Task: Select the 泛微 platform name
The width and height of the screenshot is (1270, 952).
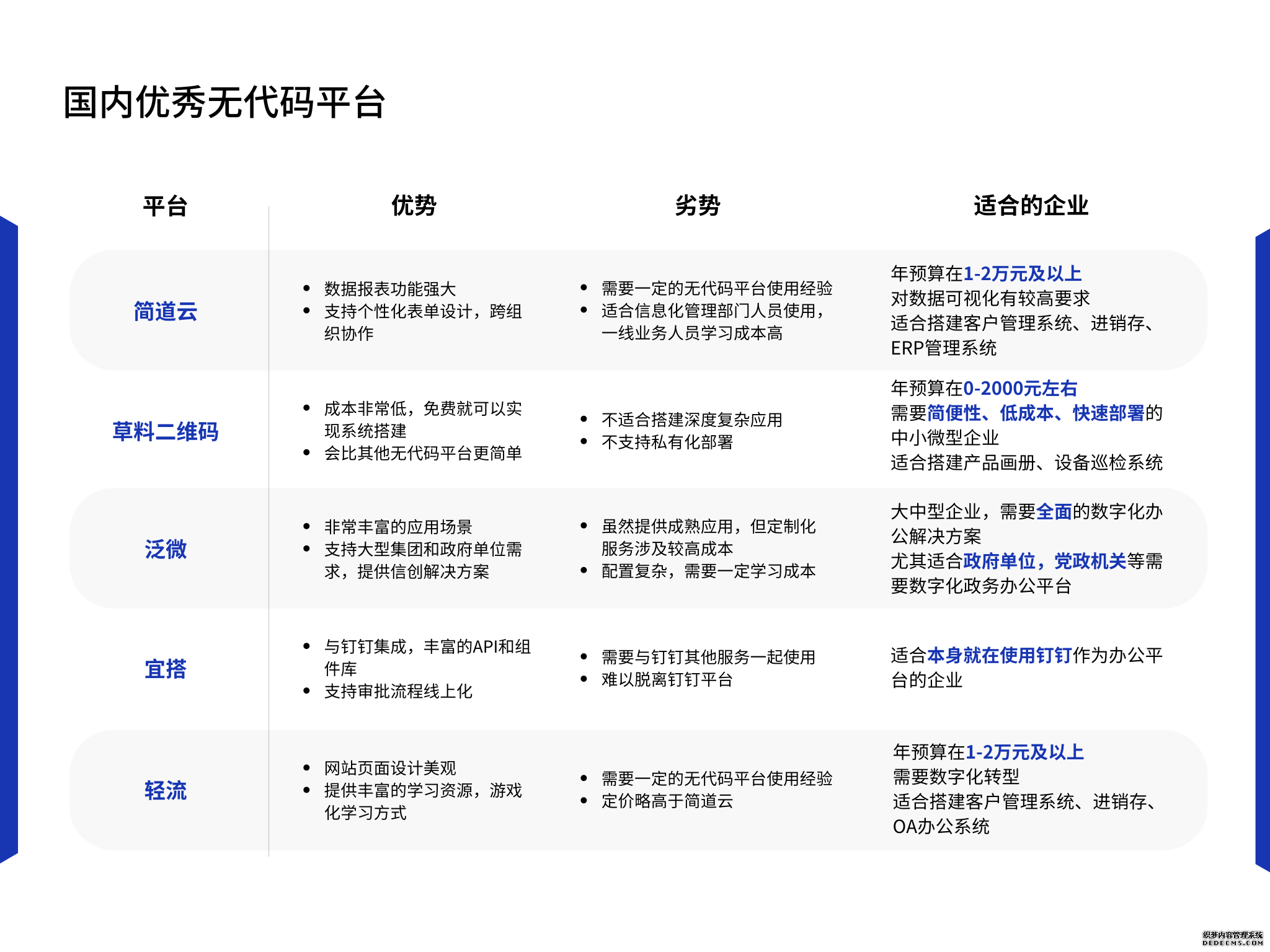Action: point(165,549)
